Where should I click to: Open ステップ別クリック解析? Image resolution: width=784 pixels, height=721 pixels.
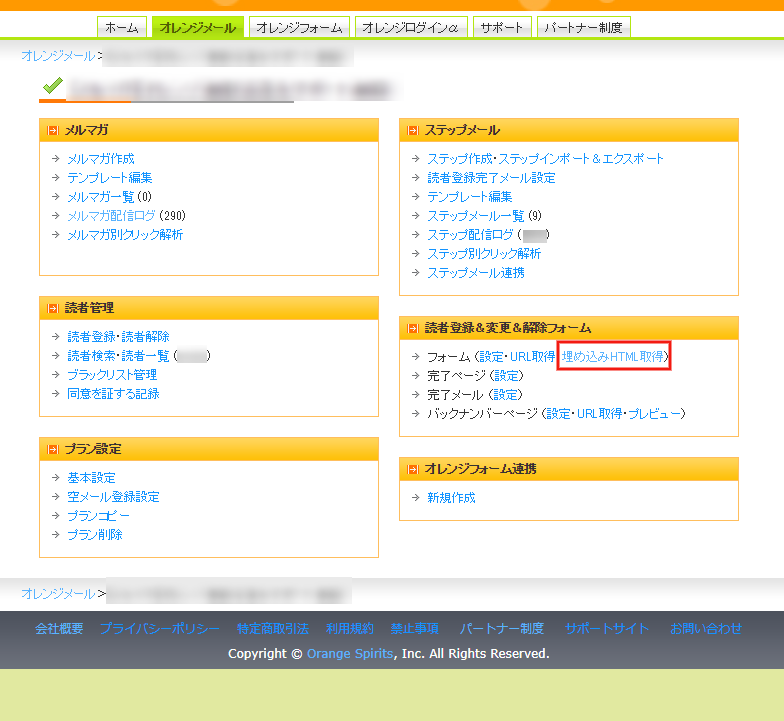pos(484,254)
